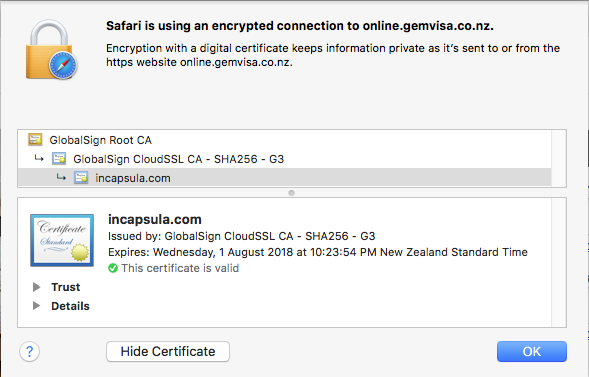Click the pane divider handle dot
This screenshot has width=589, height=377.
pos(291,193)
